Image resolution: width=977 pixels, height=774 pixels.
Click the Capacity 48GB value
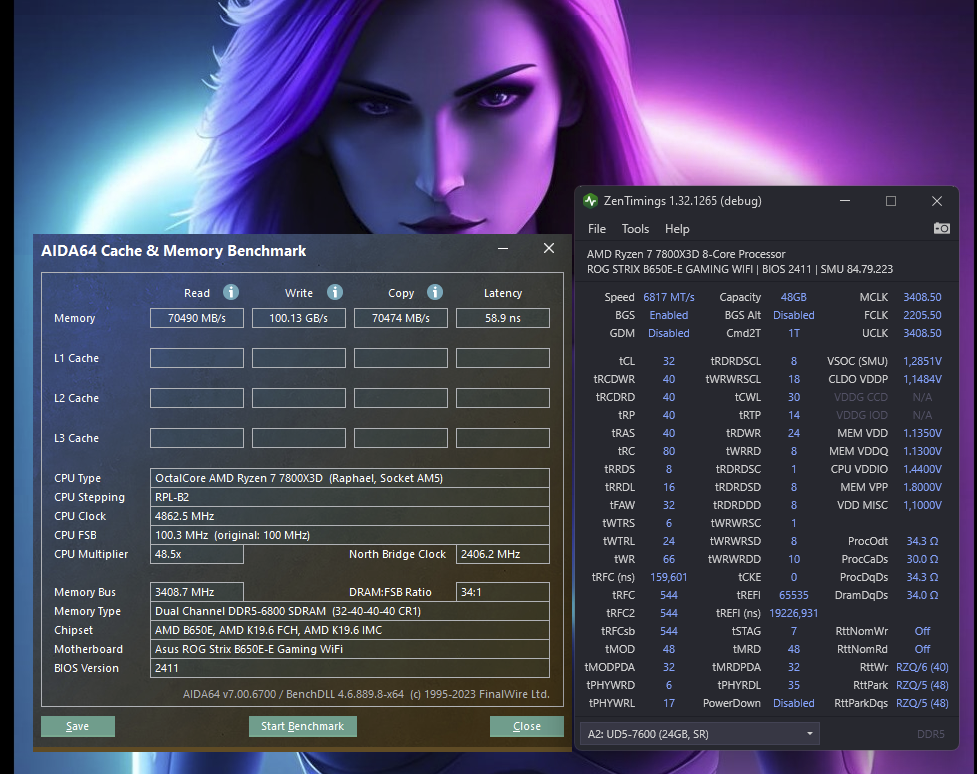(x=794, y=297)
